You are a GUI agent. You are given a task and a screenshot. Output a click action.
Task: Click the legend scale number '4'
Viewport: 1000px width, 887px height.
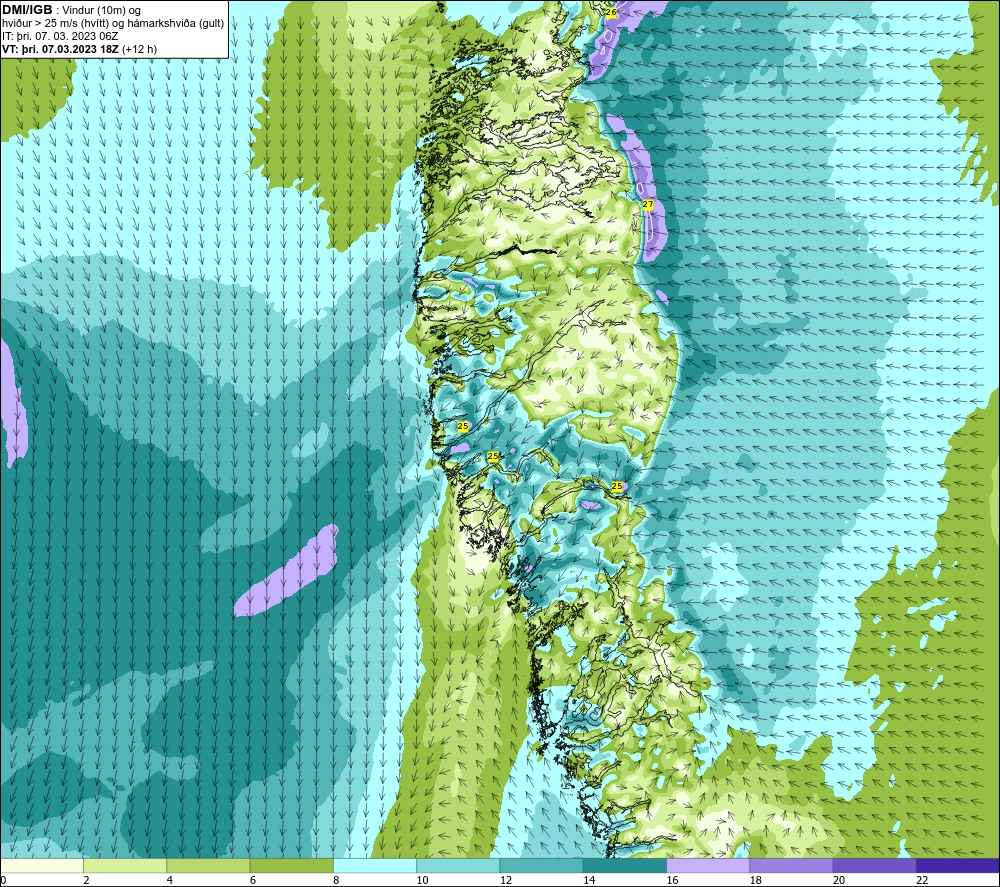[170, 880]
